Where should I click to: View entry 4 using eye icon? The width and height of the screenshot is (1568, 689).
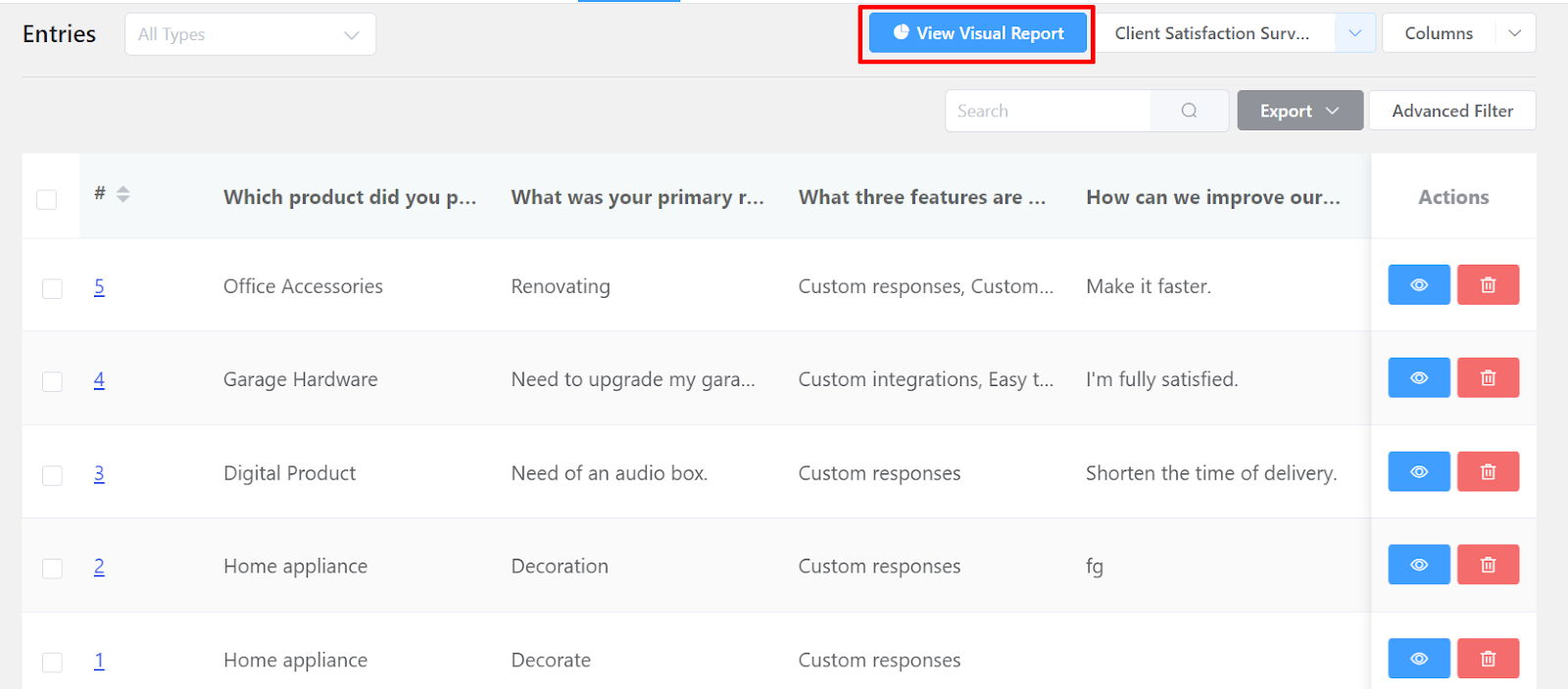click(x=1418, y=378)
